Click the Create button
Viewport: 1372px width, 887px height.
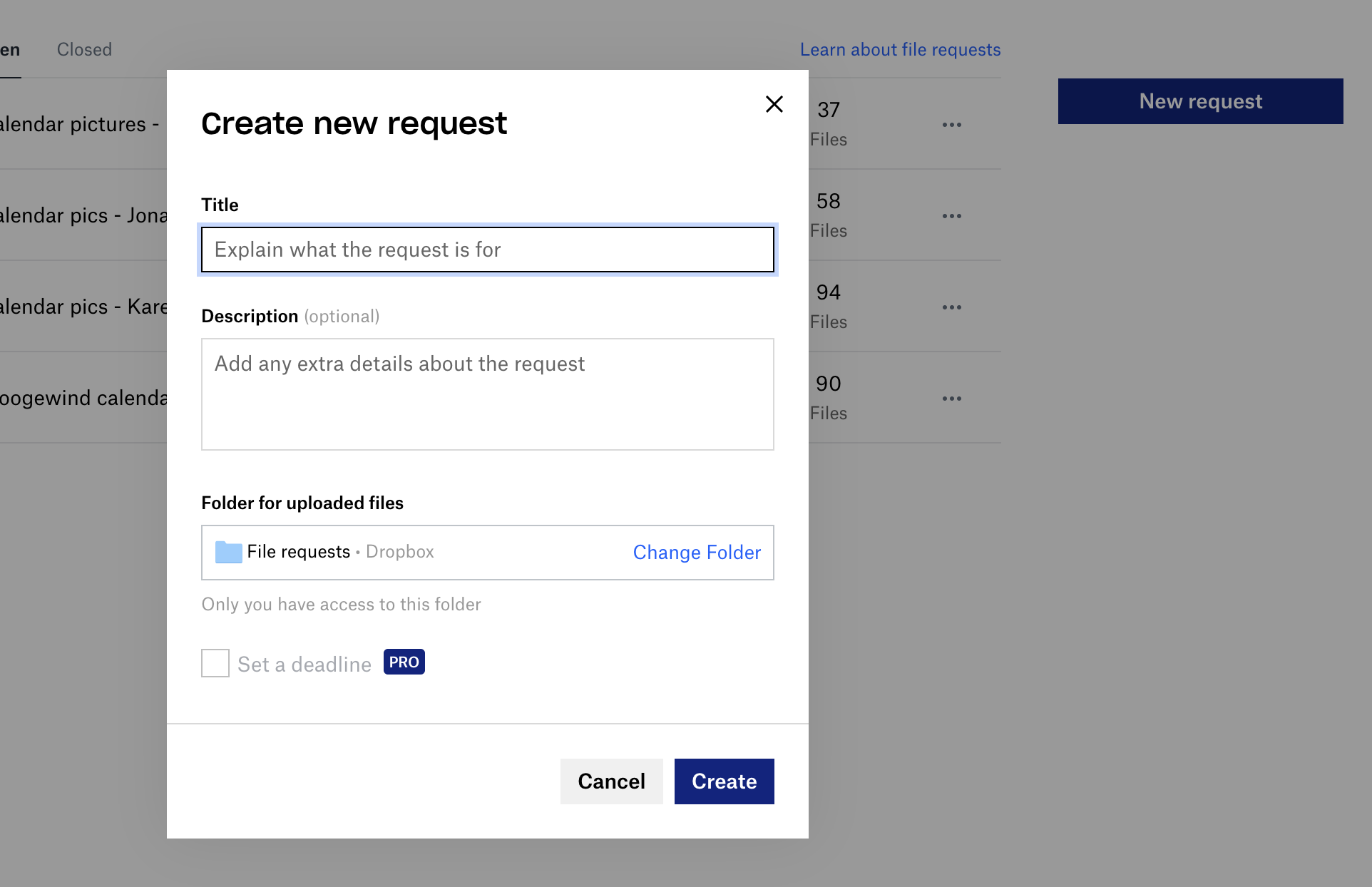point(724,781)
